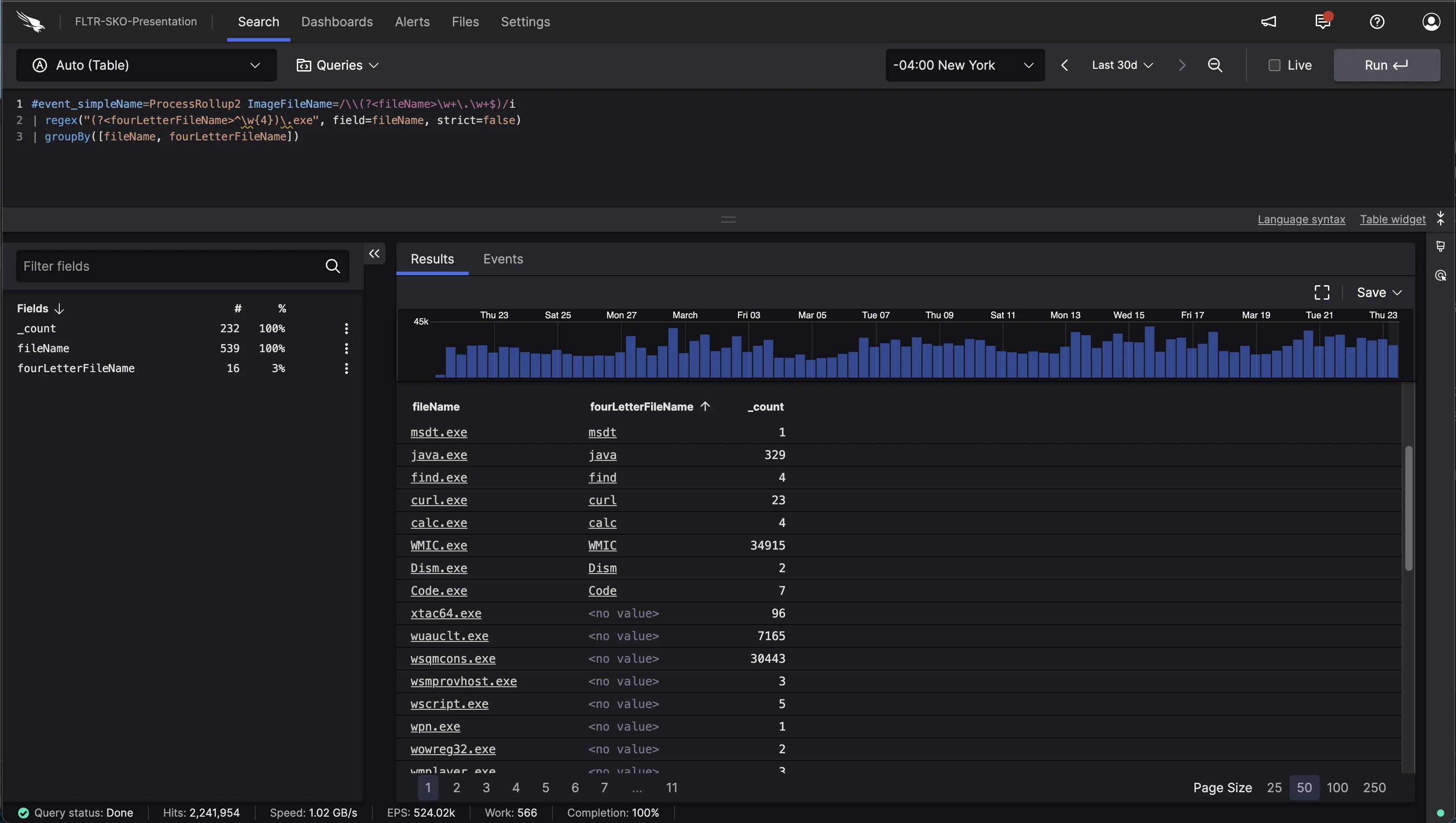The image size is (1456, 823).
Task: Open the -04:00 New York timezone dropdown
Action: pos(965,65)
